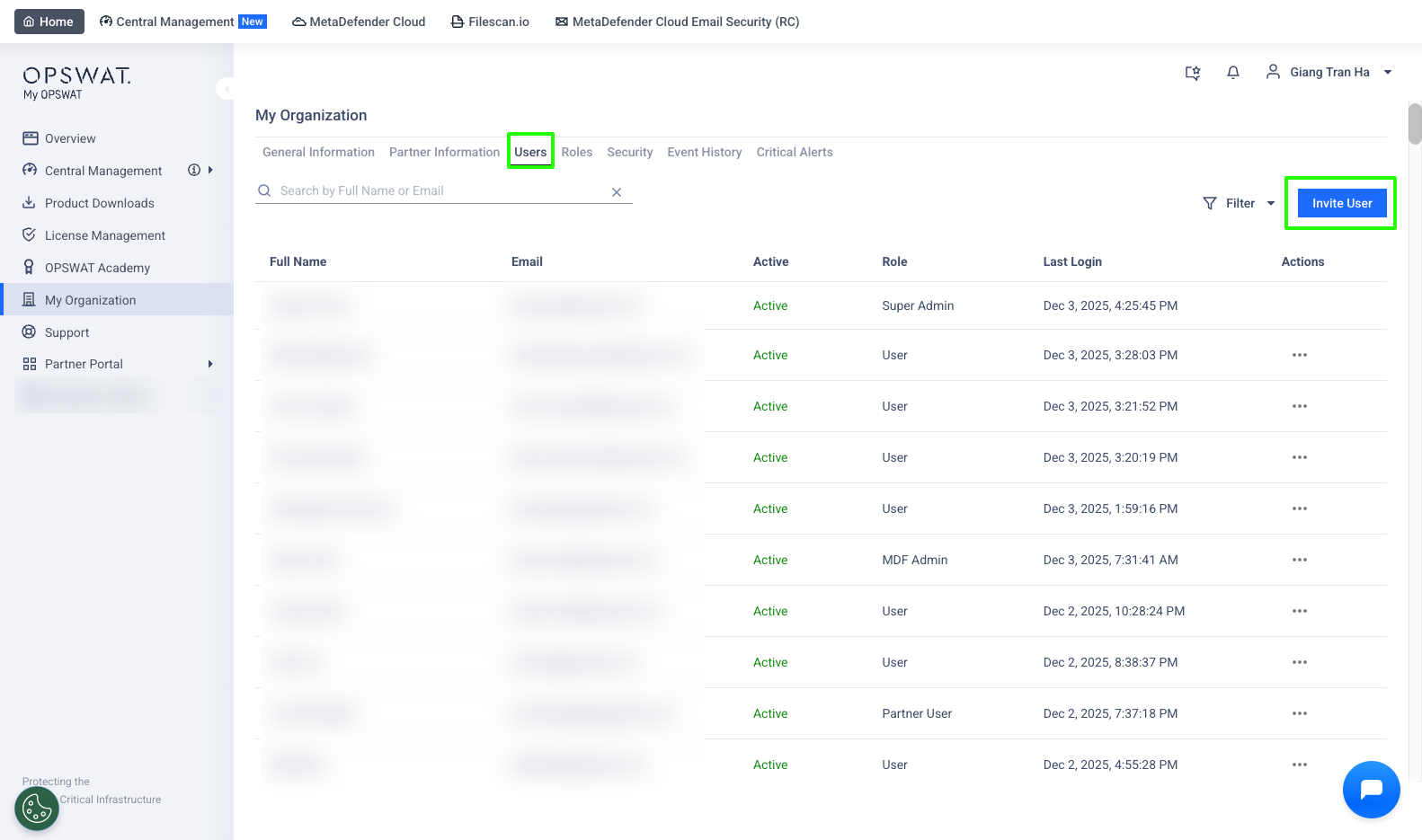Click the Central Management info icon
This screenshot has height=840, width=1422.
[x=193, y=170]
